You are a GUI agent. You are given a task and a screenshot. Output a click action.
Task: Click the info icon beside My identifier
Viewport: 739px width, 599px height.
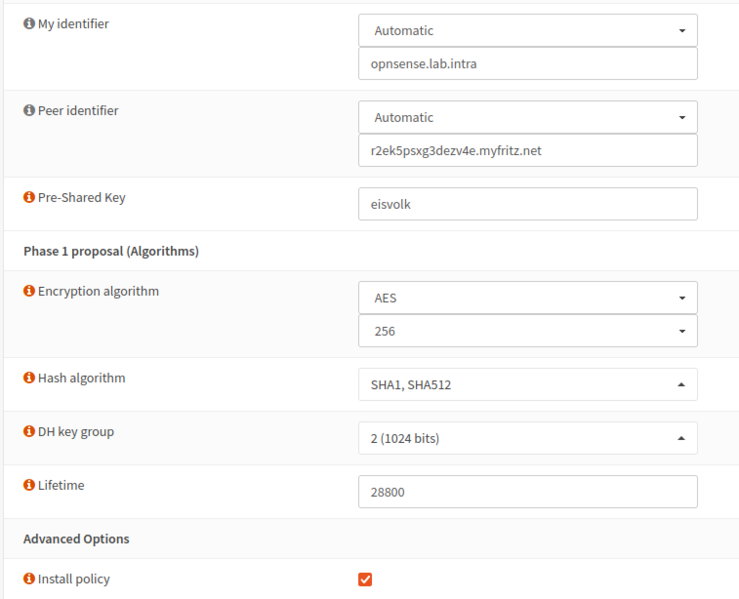(29, 24)
